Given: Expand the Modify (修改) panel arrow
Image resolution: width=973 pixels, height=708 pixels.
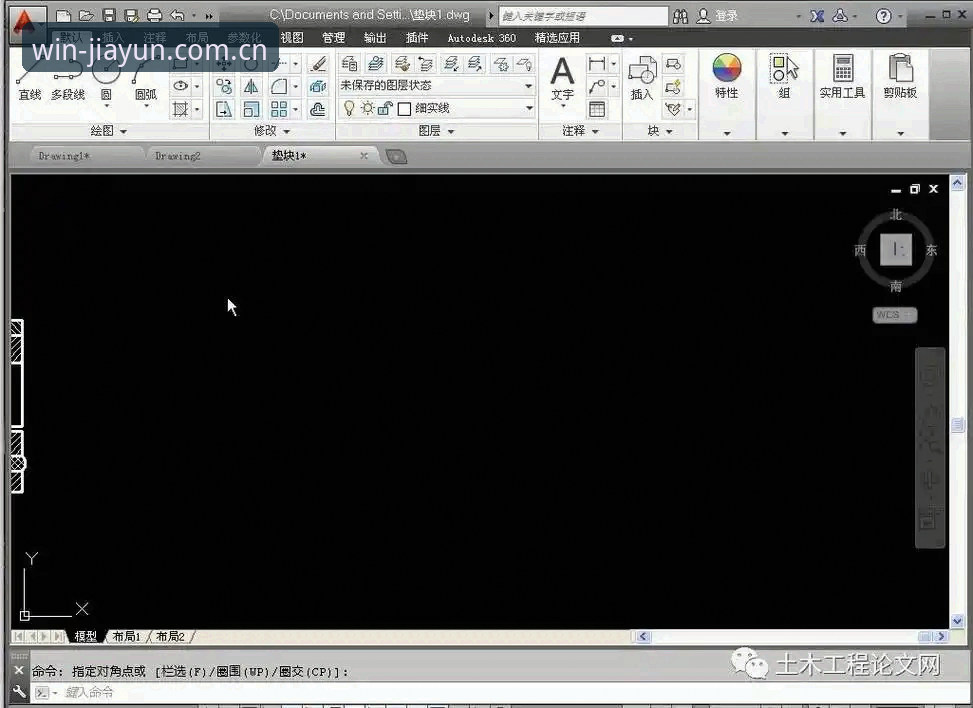Looking at the screenshot, I should pos(286,132).
